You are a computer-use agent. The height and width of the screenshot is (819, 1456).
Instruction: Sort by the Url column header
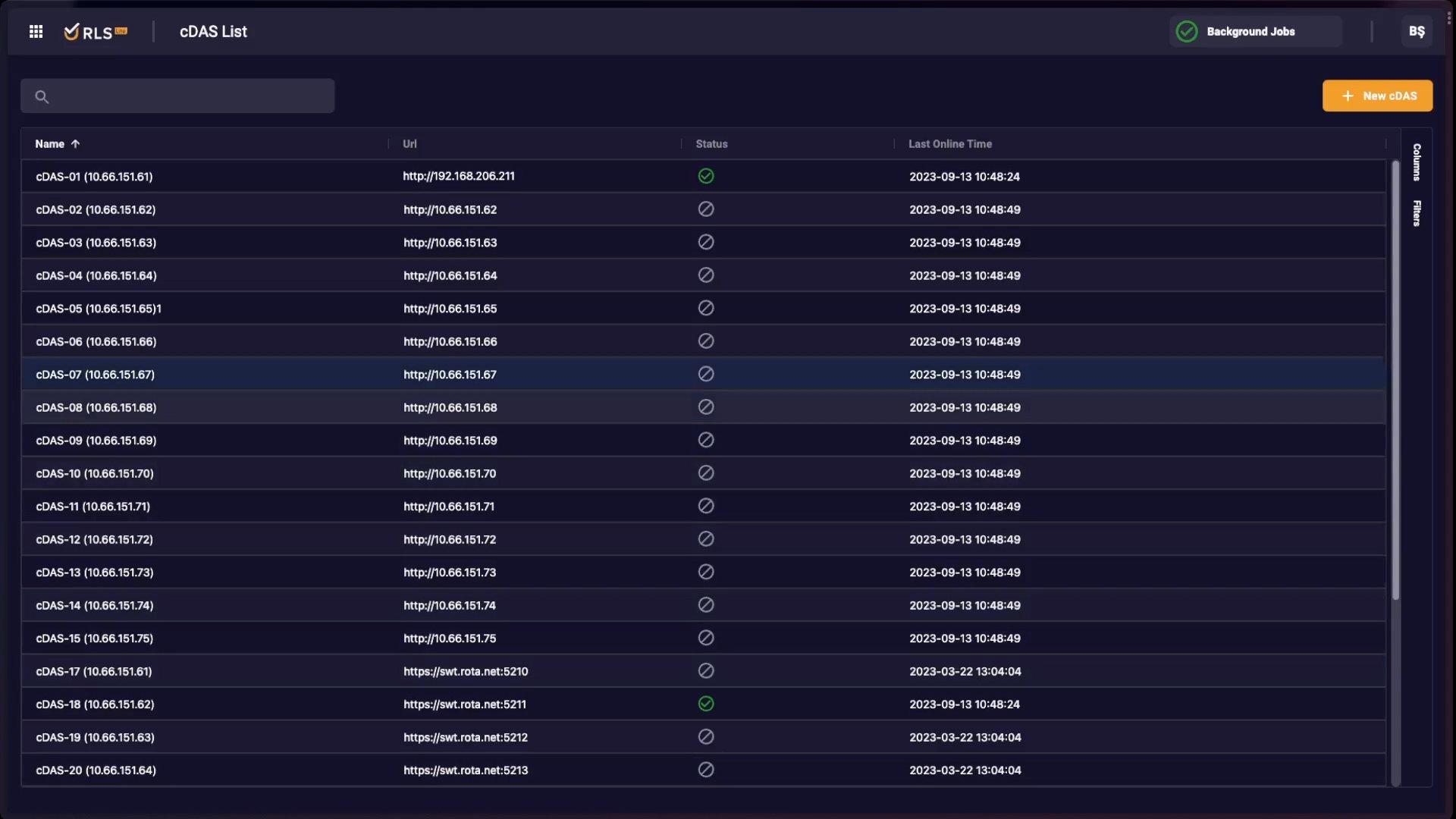tap(409, 144)
